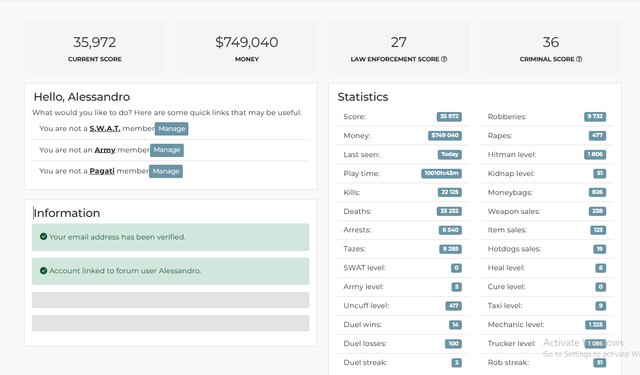This screenshot has height=375, width=640.
Task: Click the 'Trucker level:' label
Action: 512,344
